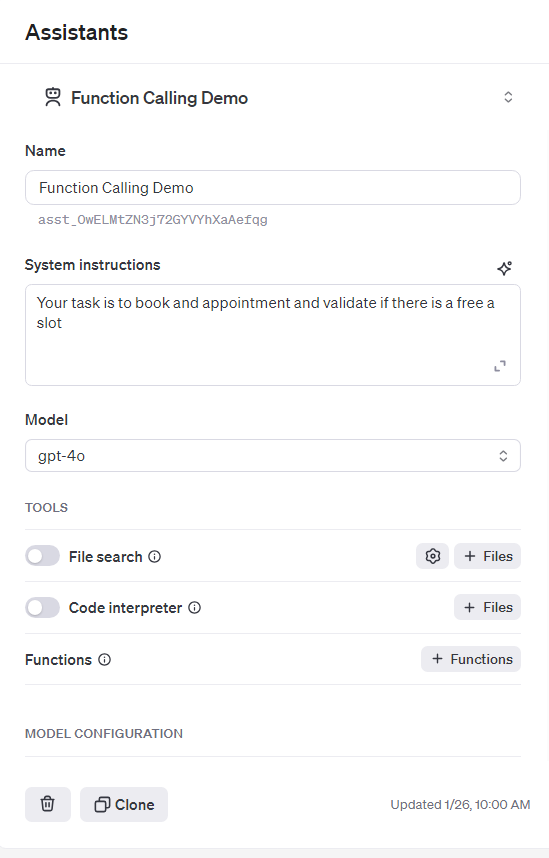Click the MODEL CONFIGURATION section heading

pyautogui.click(x=104, y=734)
